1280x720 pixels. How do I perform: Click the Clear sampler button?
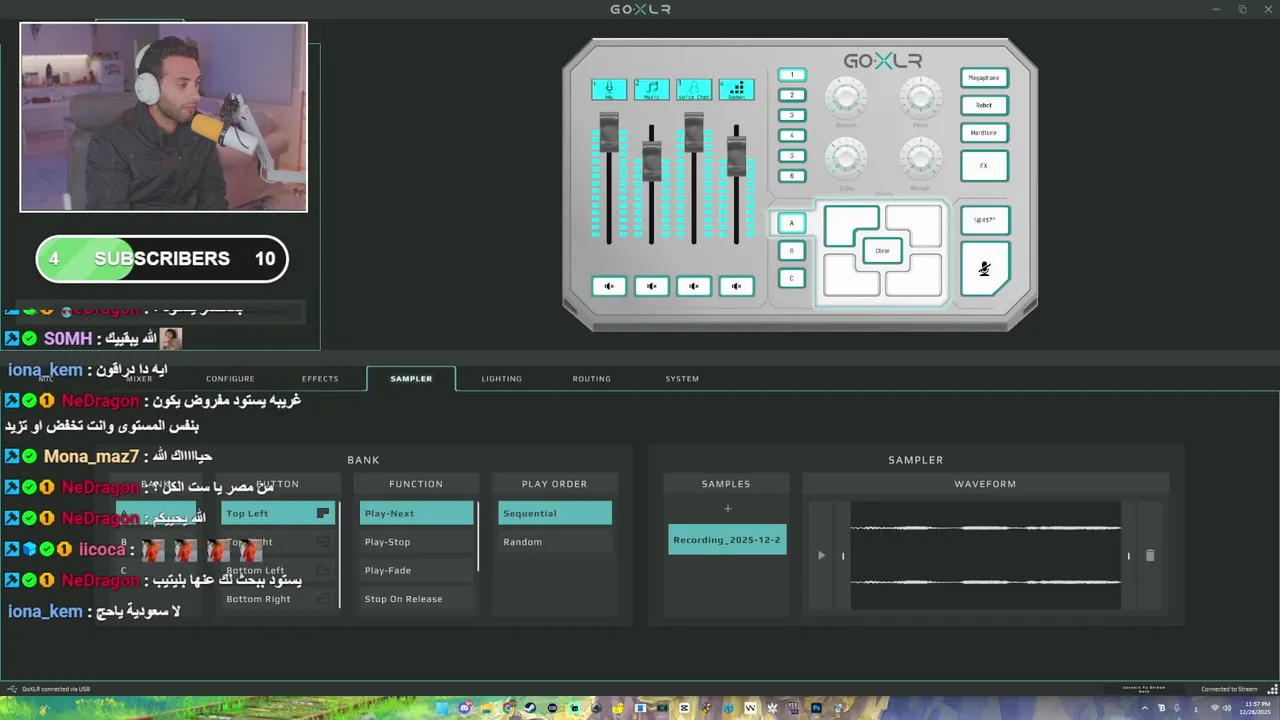pos(882,251)
